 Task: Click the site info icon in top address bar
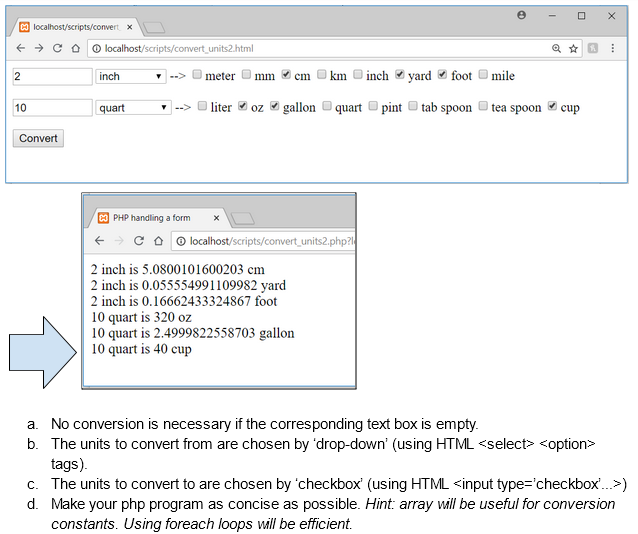96,49
